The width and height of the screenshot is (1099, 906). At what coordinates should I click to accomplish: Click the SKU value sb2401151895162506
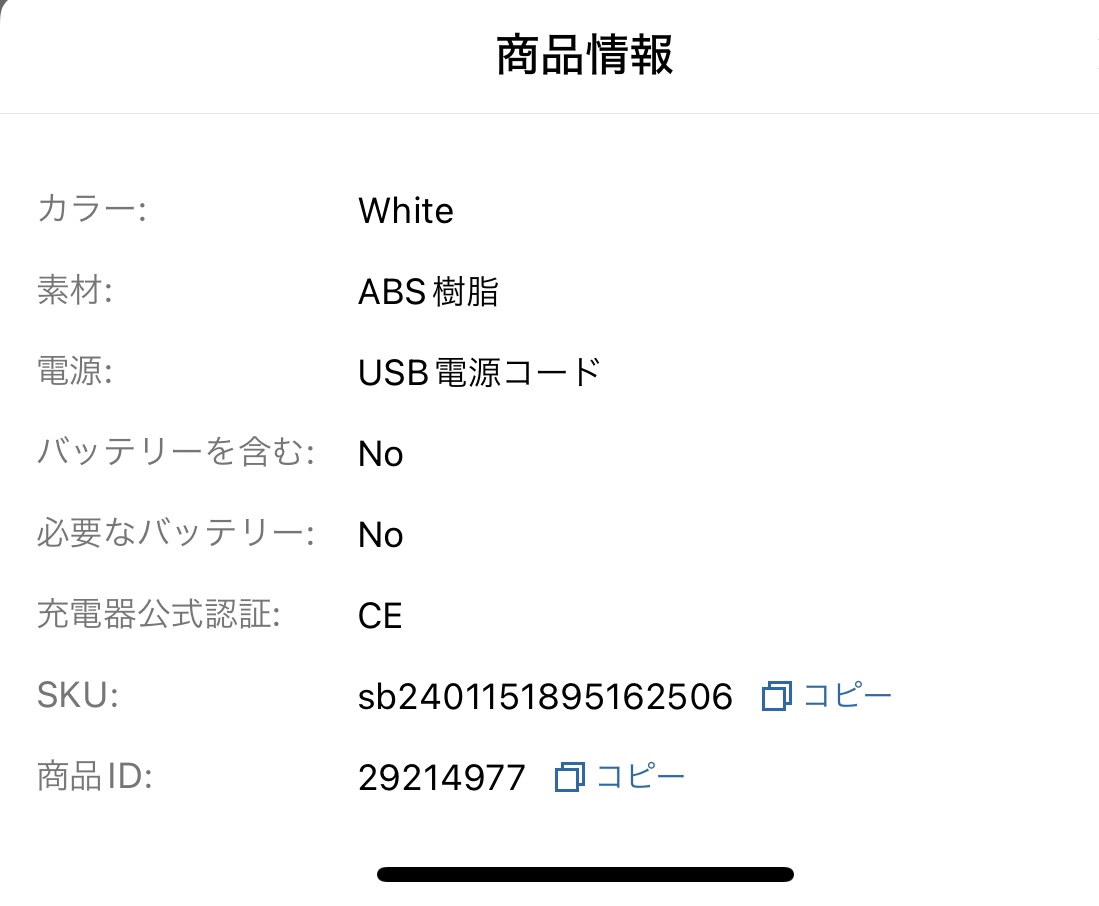tap(545, 697)
